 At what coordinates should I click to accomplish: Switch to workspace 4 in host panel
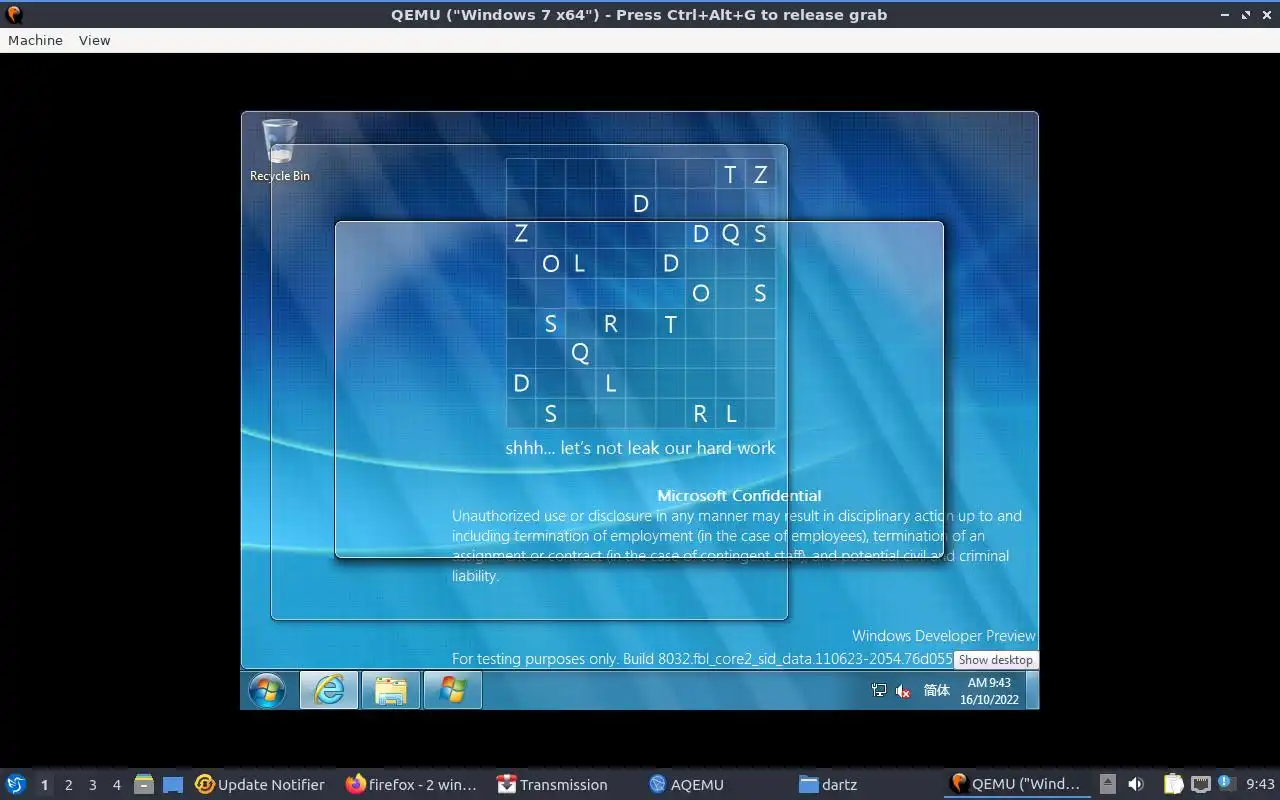click(116, 785)
